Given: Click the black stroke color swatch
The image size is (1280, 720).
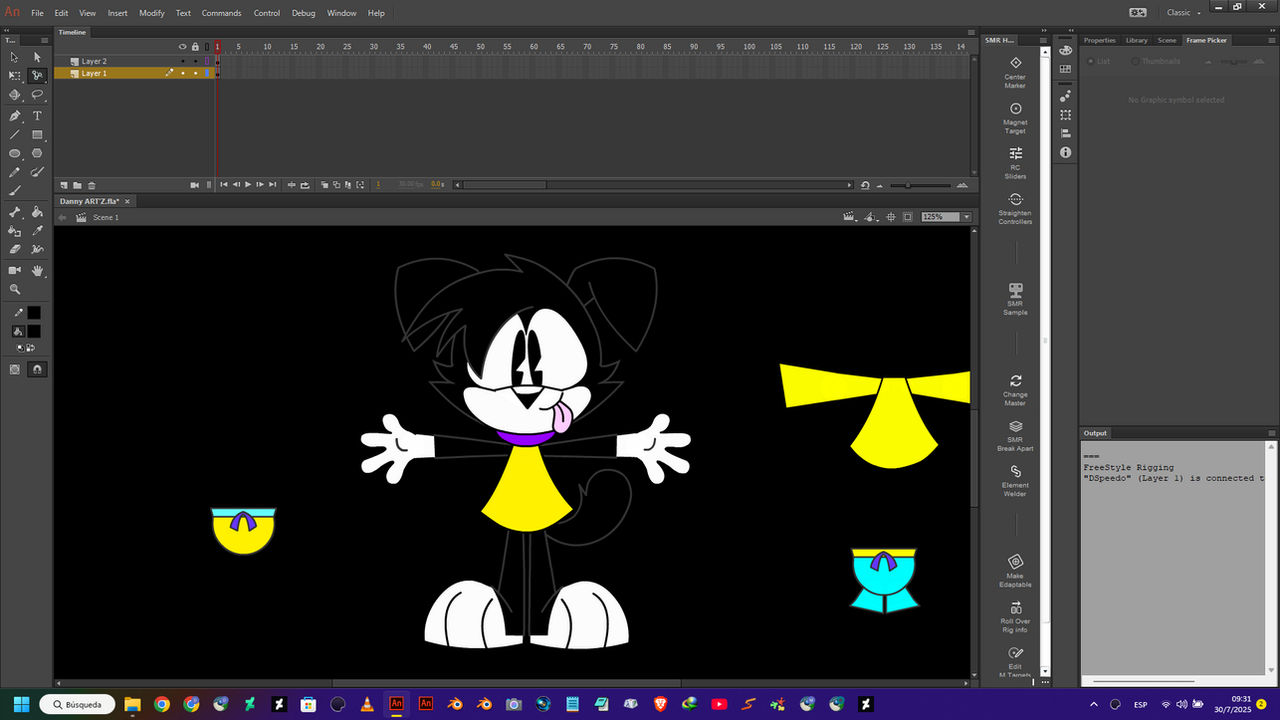Looking at the screenshot, I should [34, 312].
